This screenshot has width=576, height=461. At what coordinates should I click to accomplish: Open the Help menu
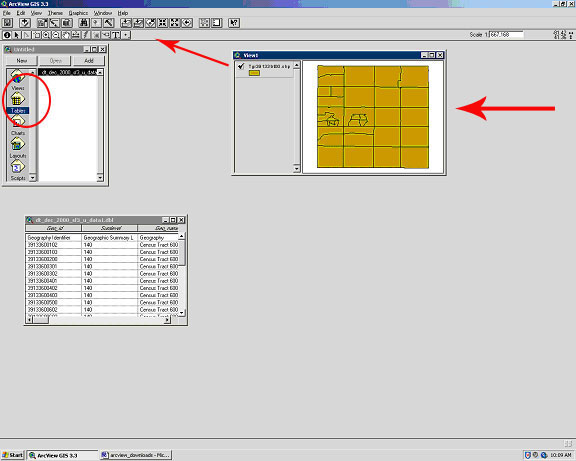tap(123, 13)
